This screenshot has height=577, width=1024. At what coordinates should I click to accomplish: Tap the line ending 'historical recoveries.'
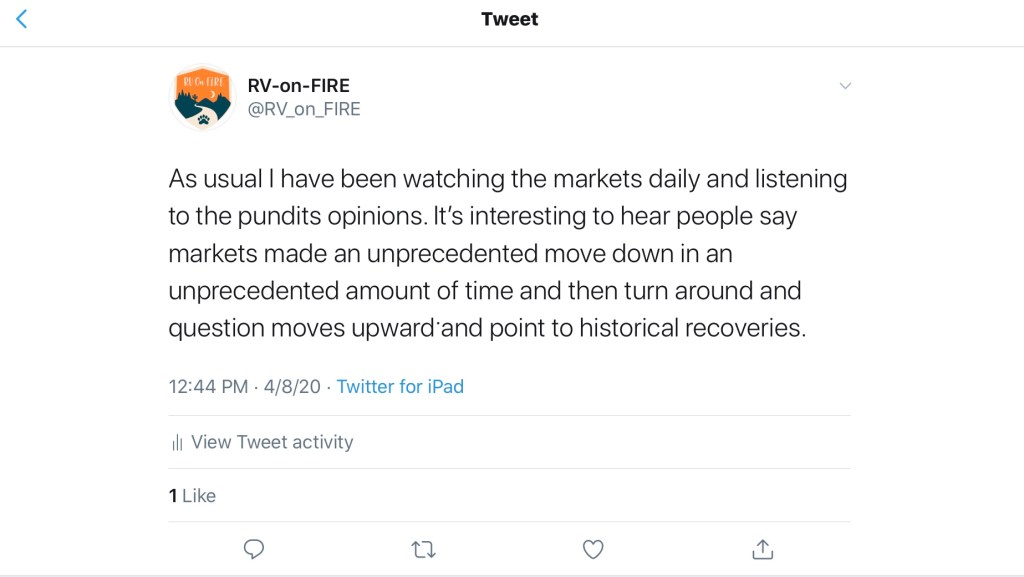click(x=487, y=328)
